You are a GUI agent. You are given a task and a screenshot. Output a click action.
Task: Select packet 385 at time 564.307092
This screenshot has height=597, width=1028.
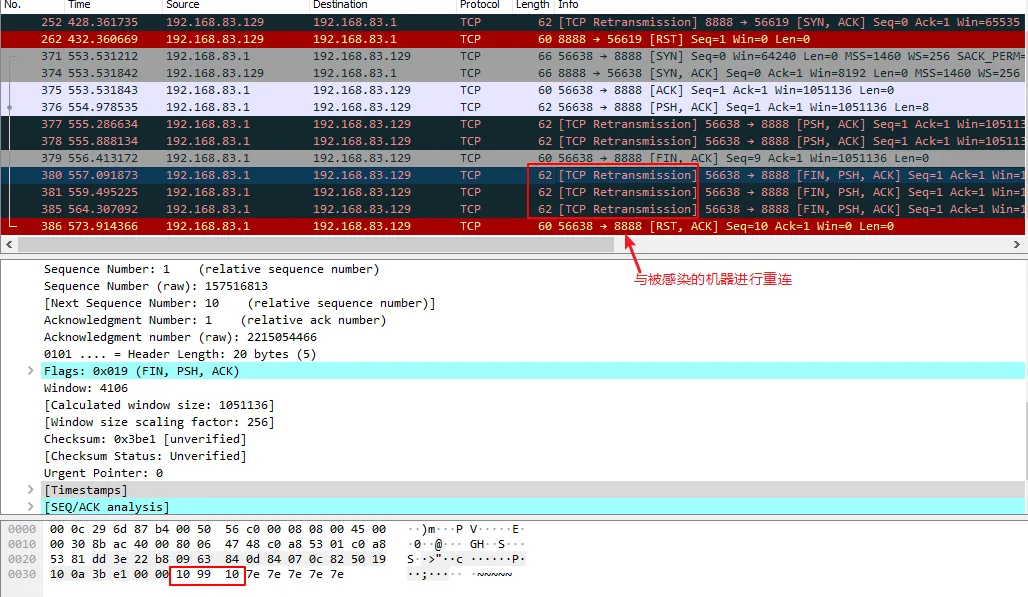(513, 210)
